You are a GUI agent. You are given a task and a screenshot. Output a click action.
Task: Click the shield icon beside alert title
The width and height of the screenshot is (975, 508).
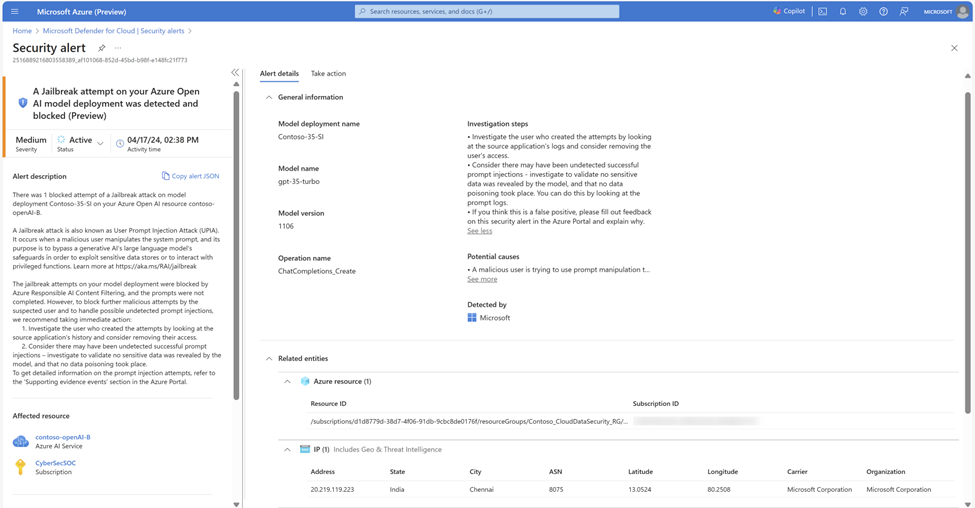[x=23, y=103]
